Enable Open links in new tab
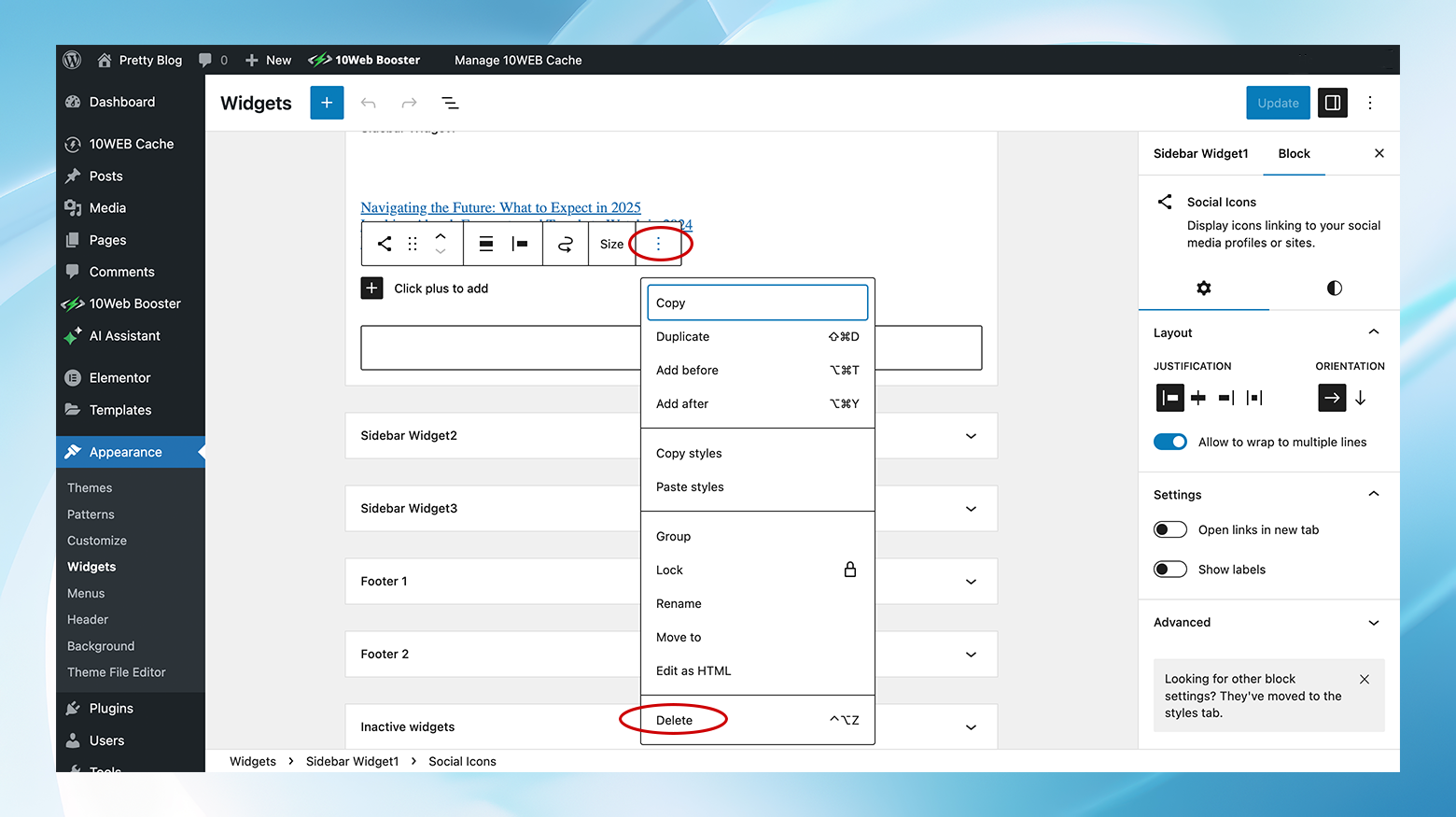The height and width of the screenshot is (817, 1456). [x=1170, y=529]
